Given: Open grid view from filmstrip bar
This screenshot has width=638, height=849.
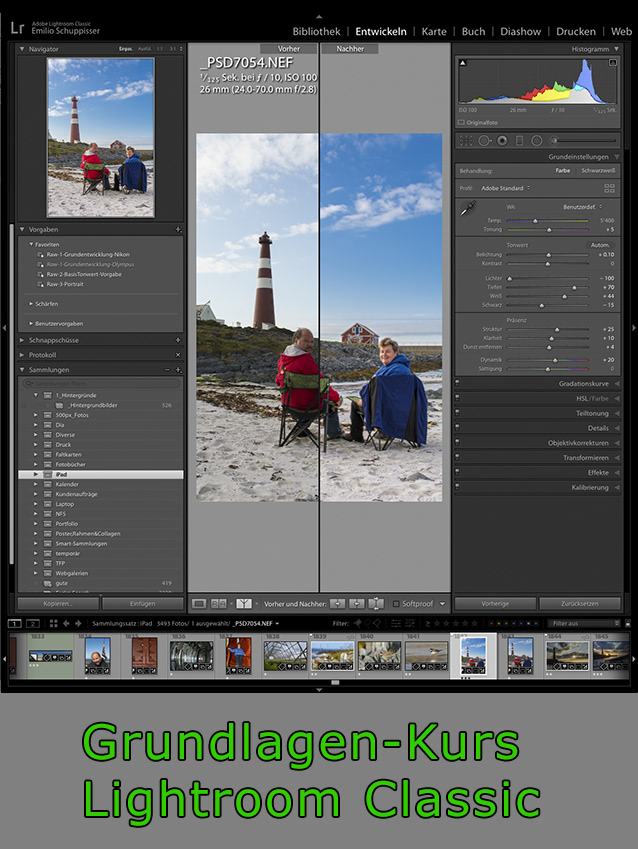Looking at the screenshot, I should [x=53, y=623].
